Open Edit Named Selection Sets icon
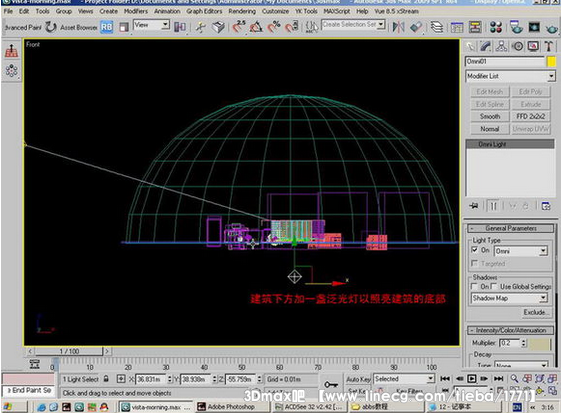Screen dimensions: 565x413 tap(312, 27)
